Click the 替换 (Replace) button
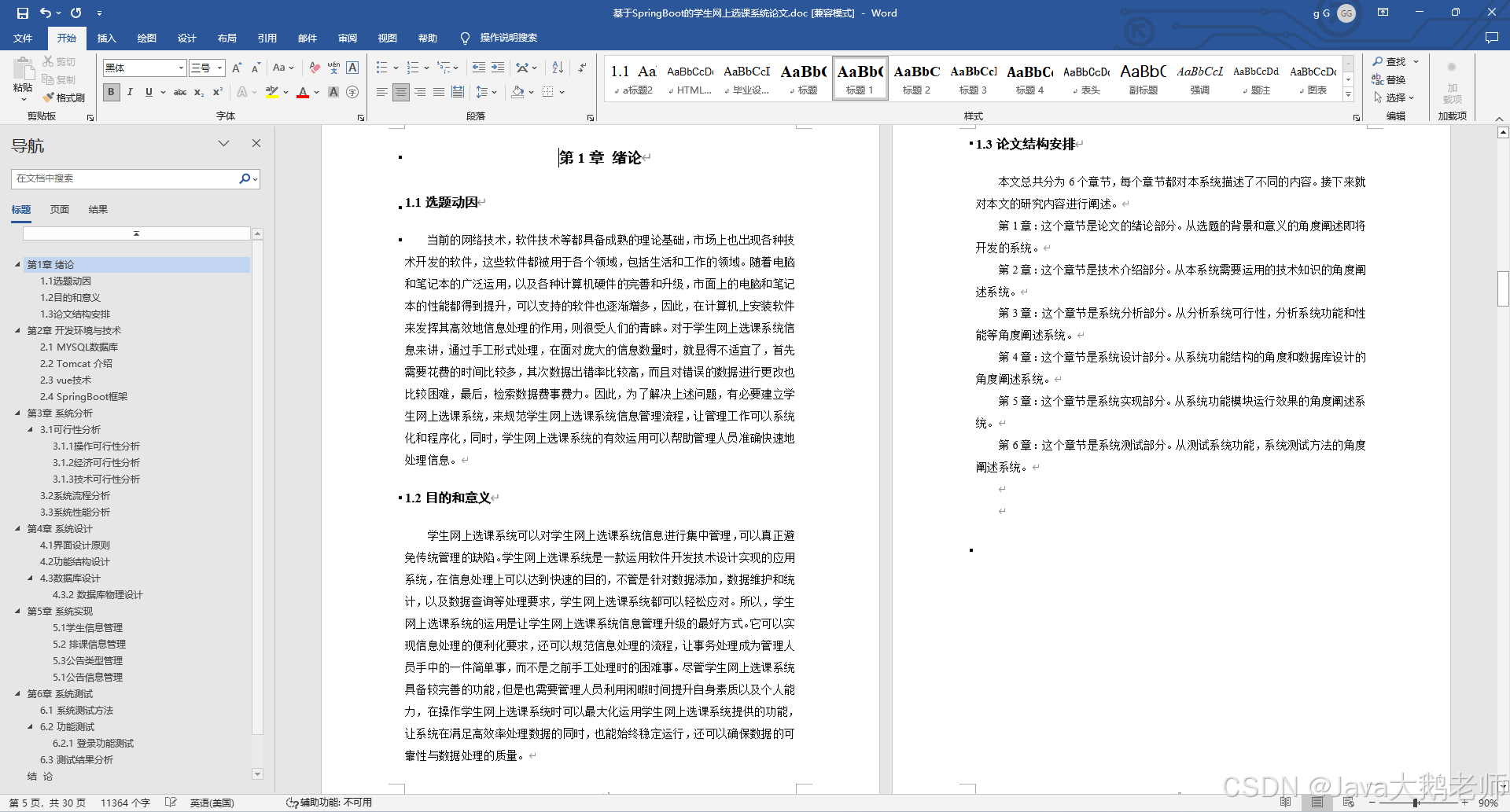The height and width of the screenshot is (812, 1510). point(1390,79)
